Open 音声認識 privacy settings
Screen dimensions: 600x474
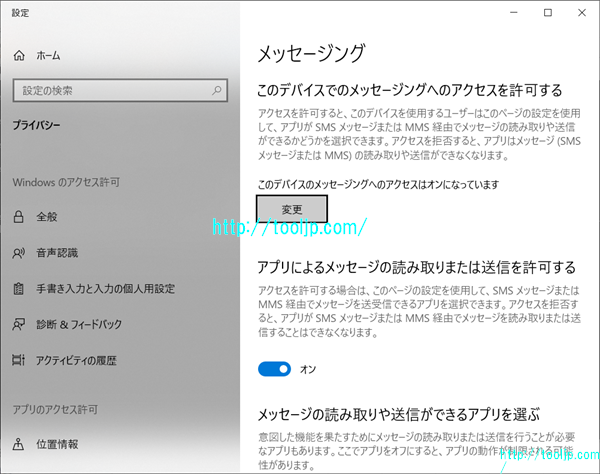coord(57,253)
